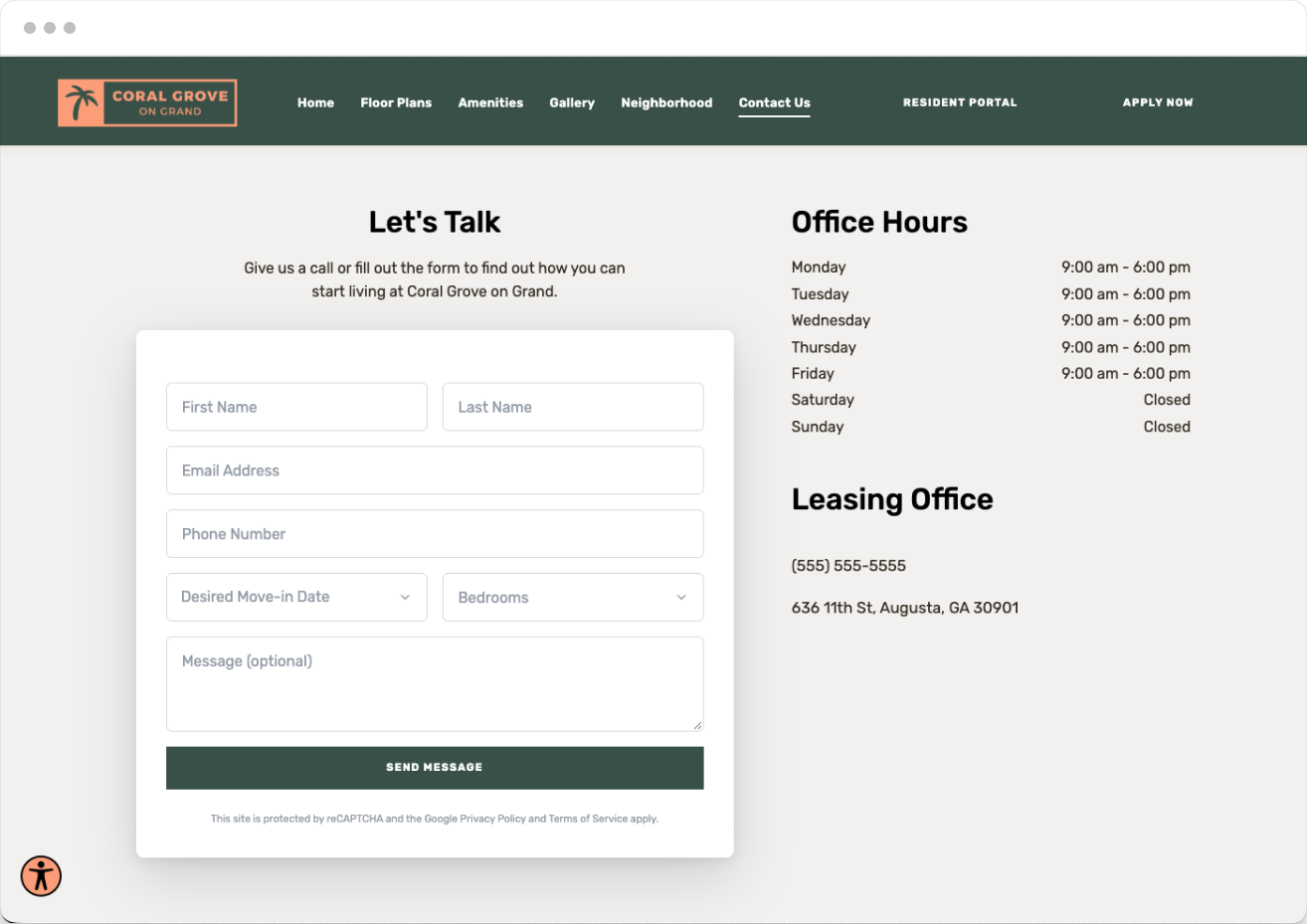Click the Monday row in office hours
This screenshot has height=924, width=1307.
pyautogui.click(x=991, y=268)
